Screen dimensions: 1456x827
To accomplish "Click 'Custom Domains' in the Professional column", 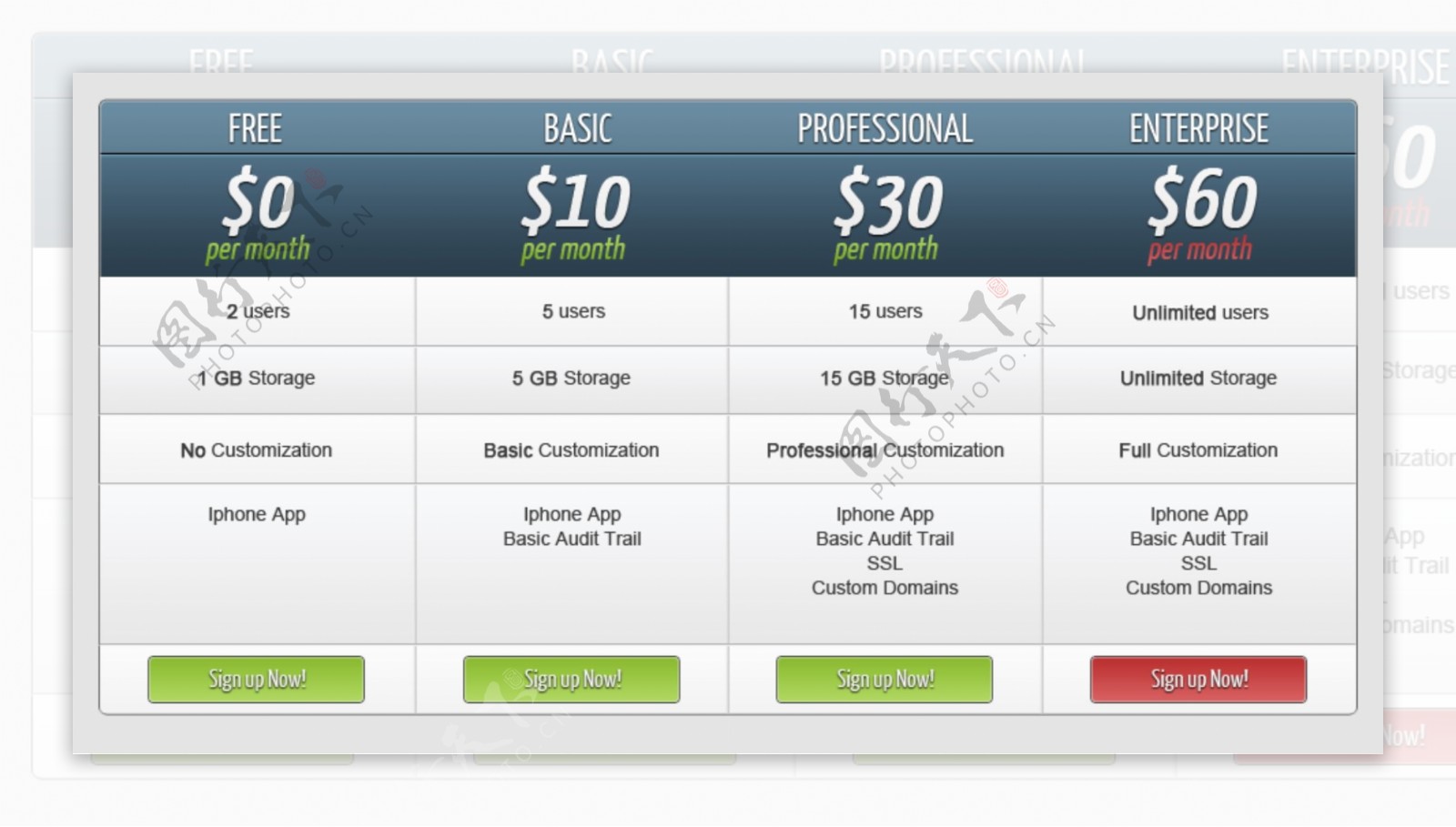I will (885, 588).
